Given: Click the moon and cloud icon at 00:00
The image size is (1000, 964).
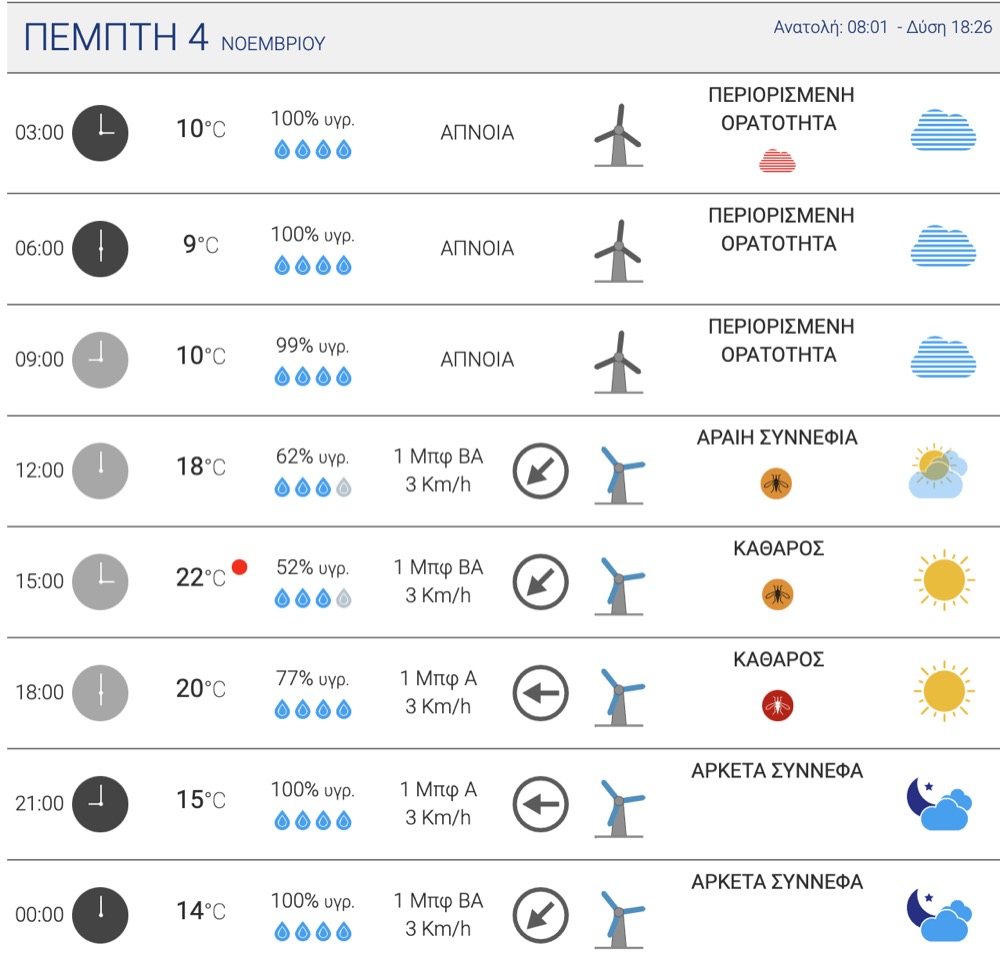Looking at the screenshot, I should pyautogui.click(x=939, y=914).
